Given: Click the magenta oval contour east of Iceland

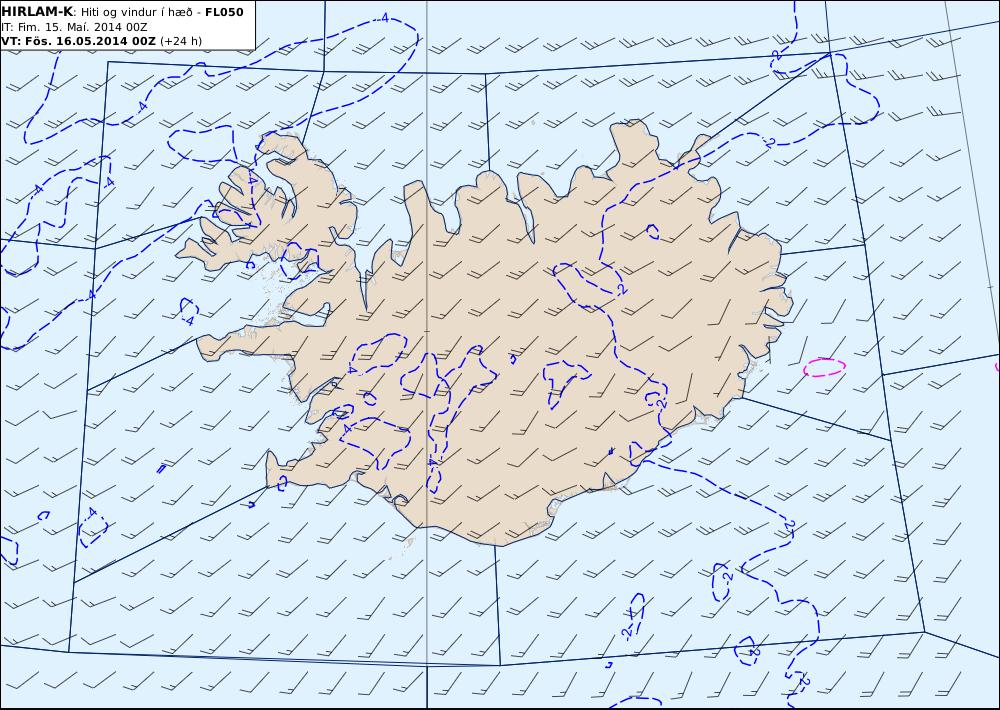Looking at the screenshot, I should coord(824,367).
